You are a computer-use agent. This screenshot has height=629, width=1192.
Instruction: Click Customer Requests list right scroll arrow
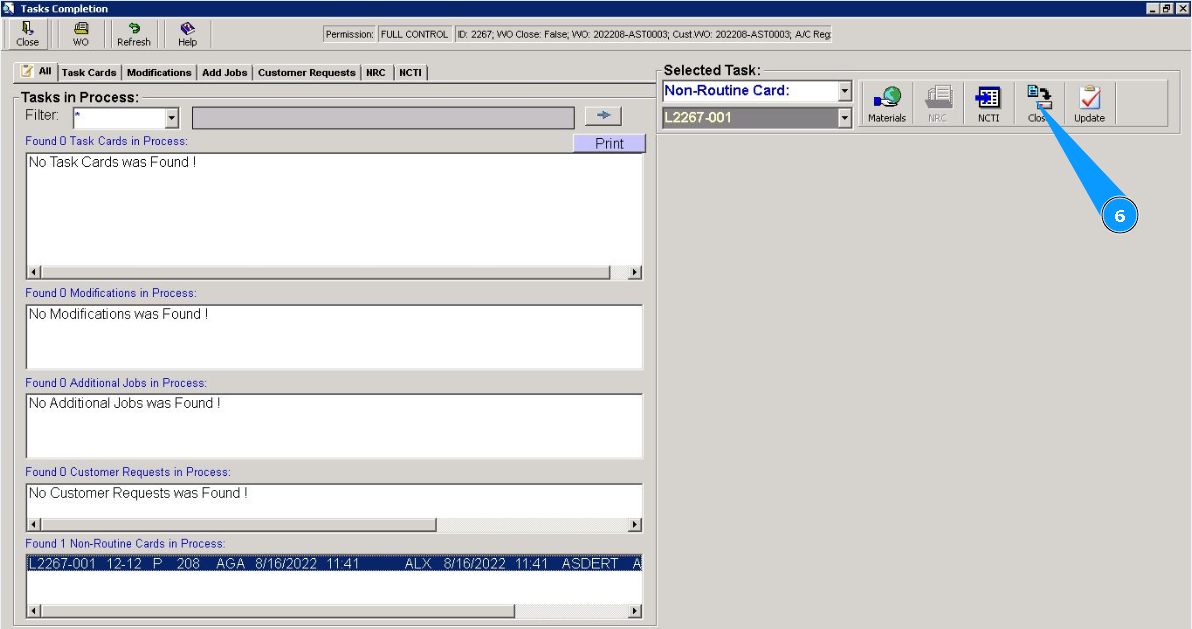[635, 525]
